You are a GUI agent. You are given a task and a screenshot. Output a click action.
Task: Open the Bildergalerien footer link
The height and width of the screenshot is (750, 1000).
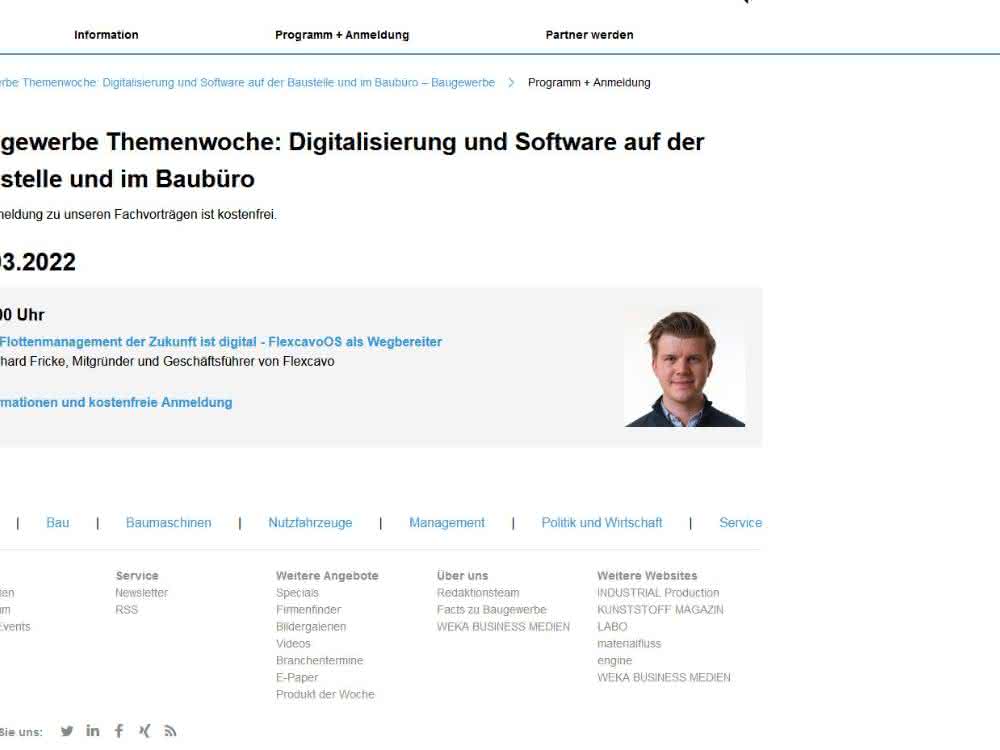coord(311,627)
